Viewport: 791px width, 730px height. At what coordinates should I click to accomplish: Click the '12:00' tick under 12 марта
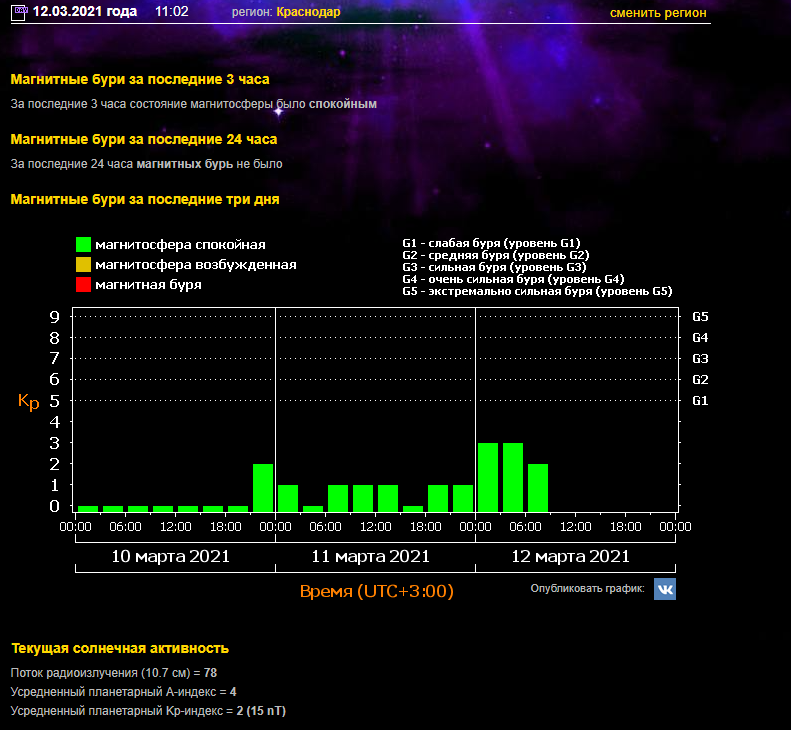[x=575, y=527]
